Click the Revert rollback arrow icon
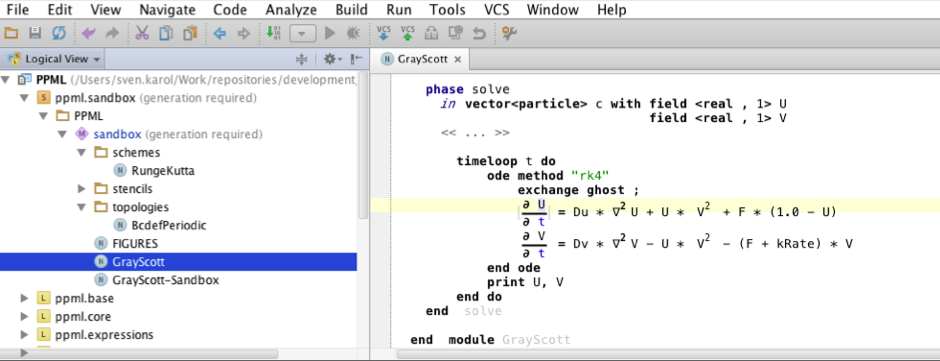 click(x=479, y=33)
